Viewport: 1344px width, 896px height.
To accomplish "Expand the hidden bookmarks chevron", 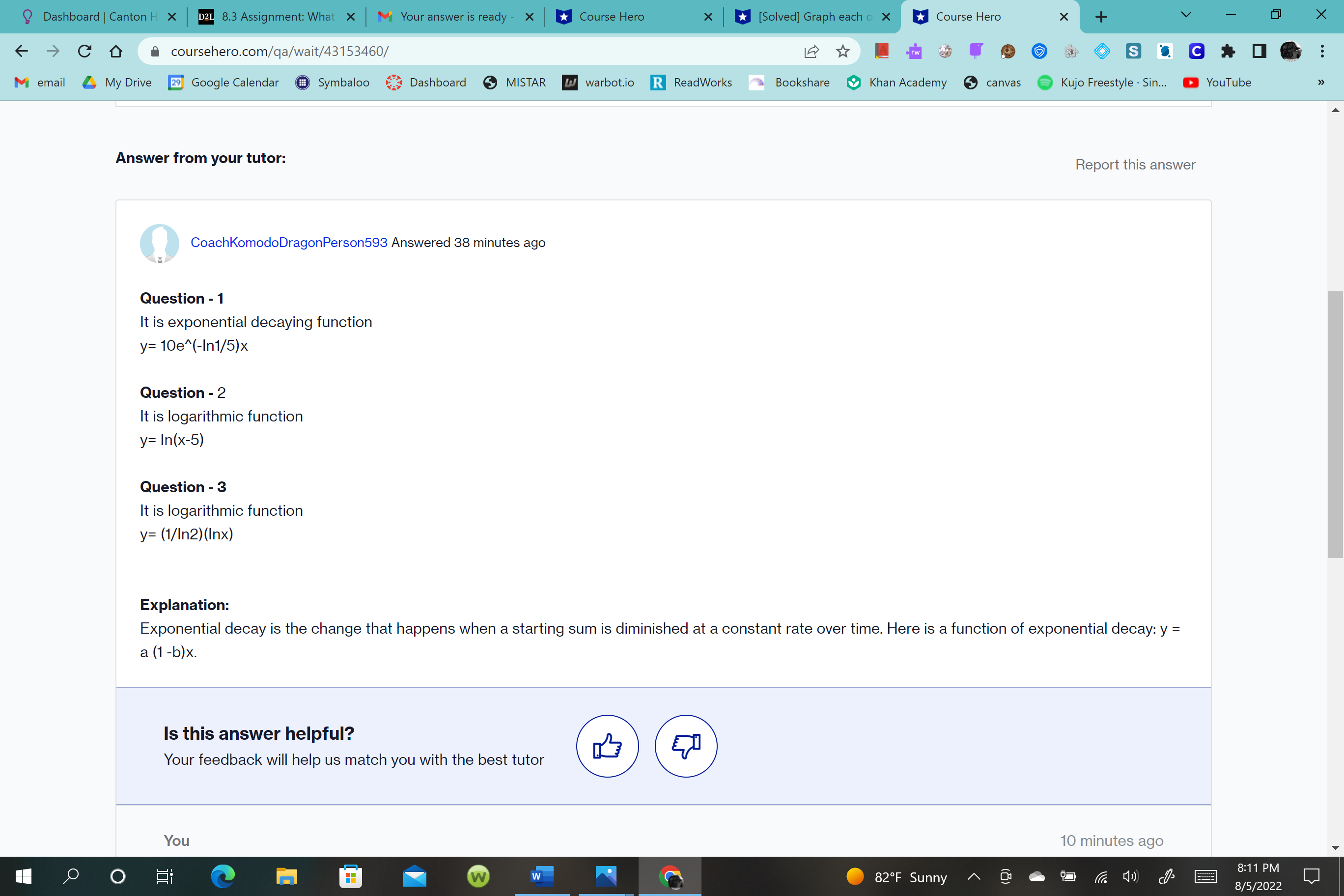I will (1321, 83).
